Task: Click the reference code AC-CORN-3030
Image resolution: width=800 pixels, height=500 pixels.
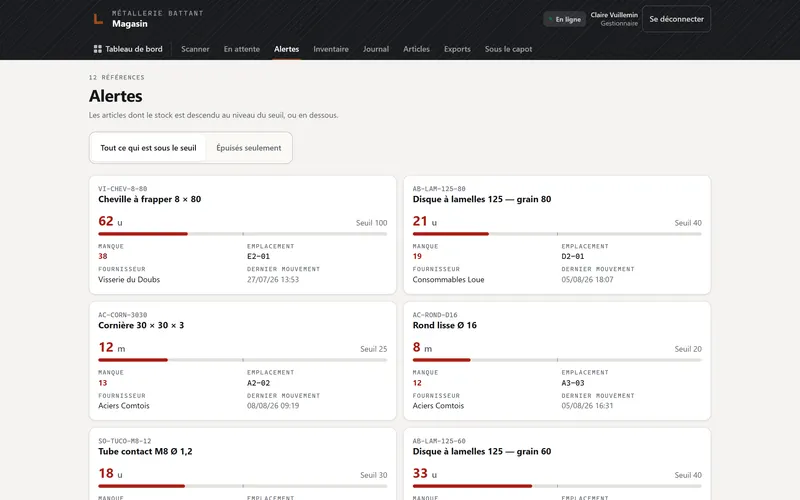Action: (122, 315)
